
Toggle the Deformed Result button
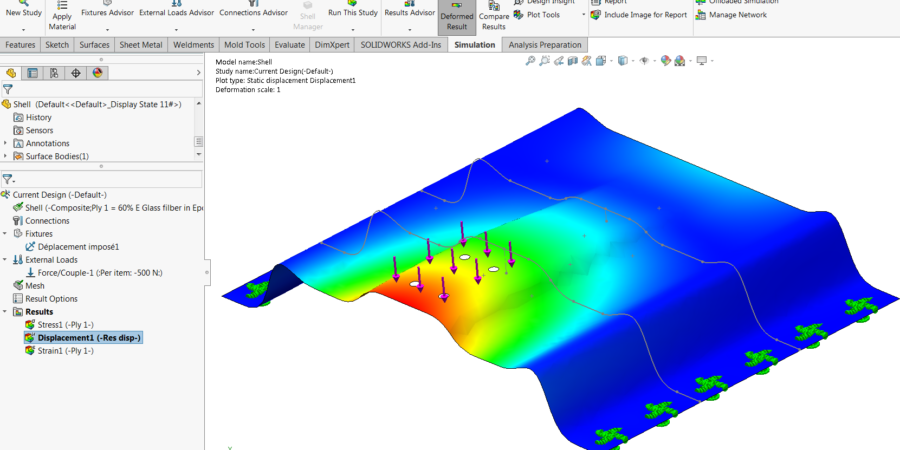(x=457, y=17)
